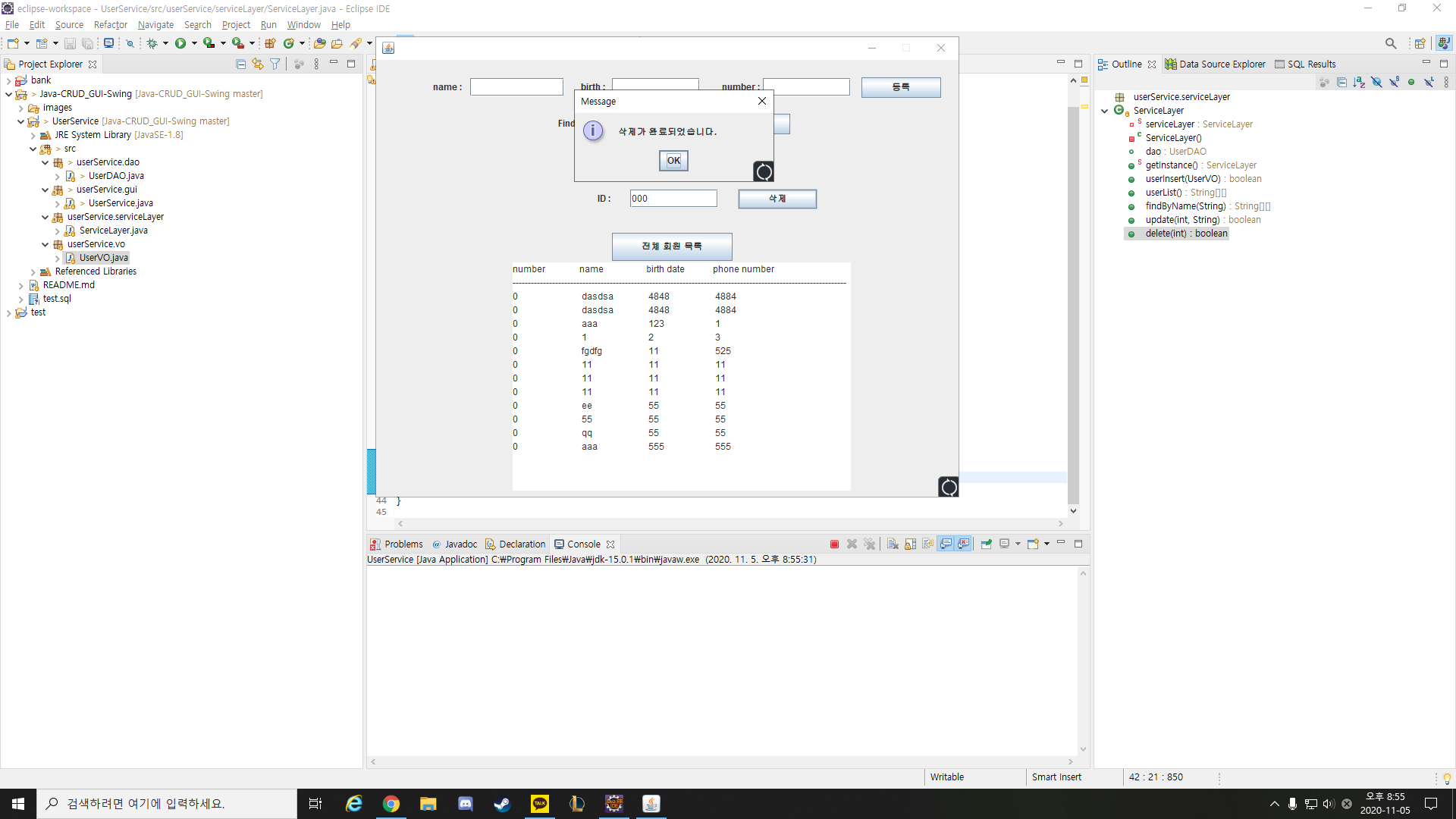Hide fields in the Outline view
Image resolution: width=1456 pixels, height=819 pixels.
tap(1376, 82)
